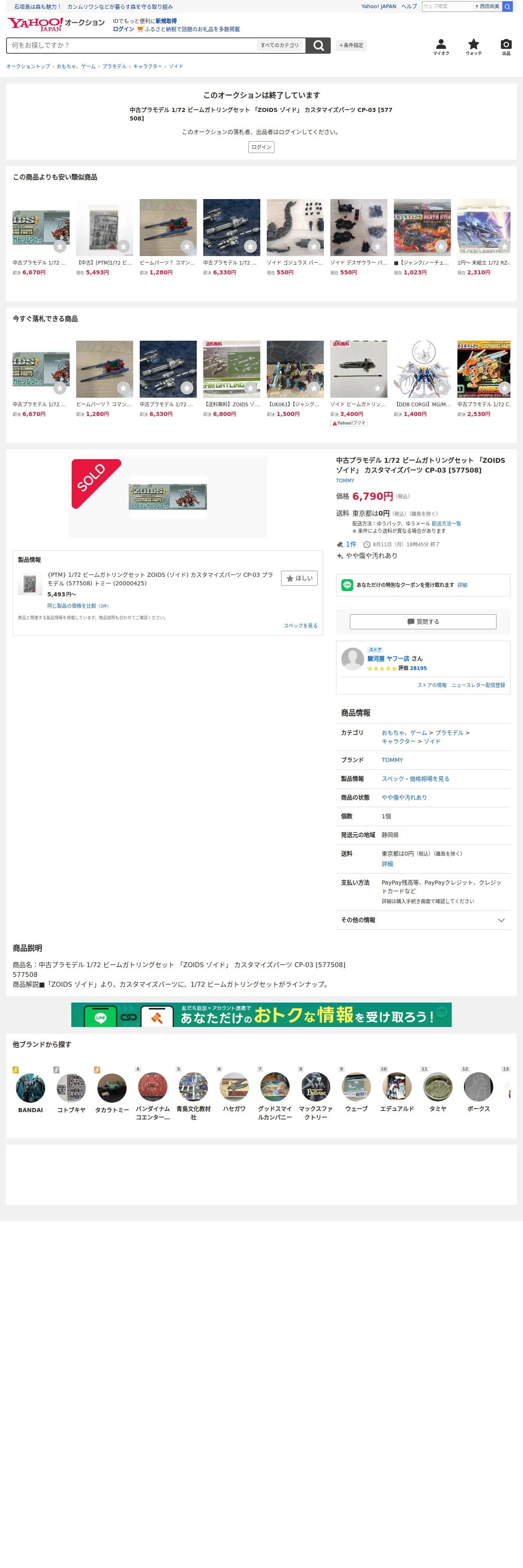Toggle the watch star on the 1,023円 item
Screen dimensions: 523x1568
pos(441,247)
